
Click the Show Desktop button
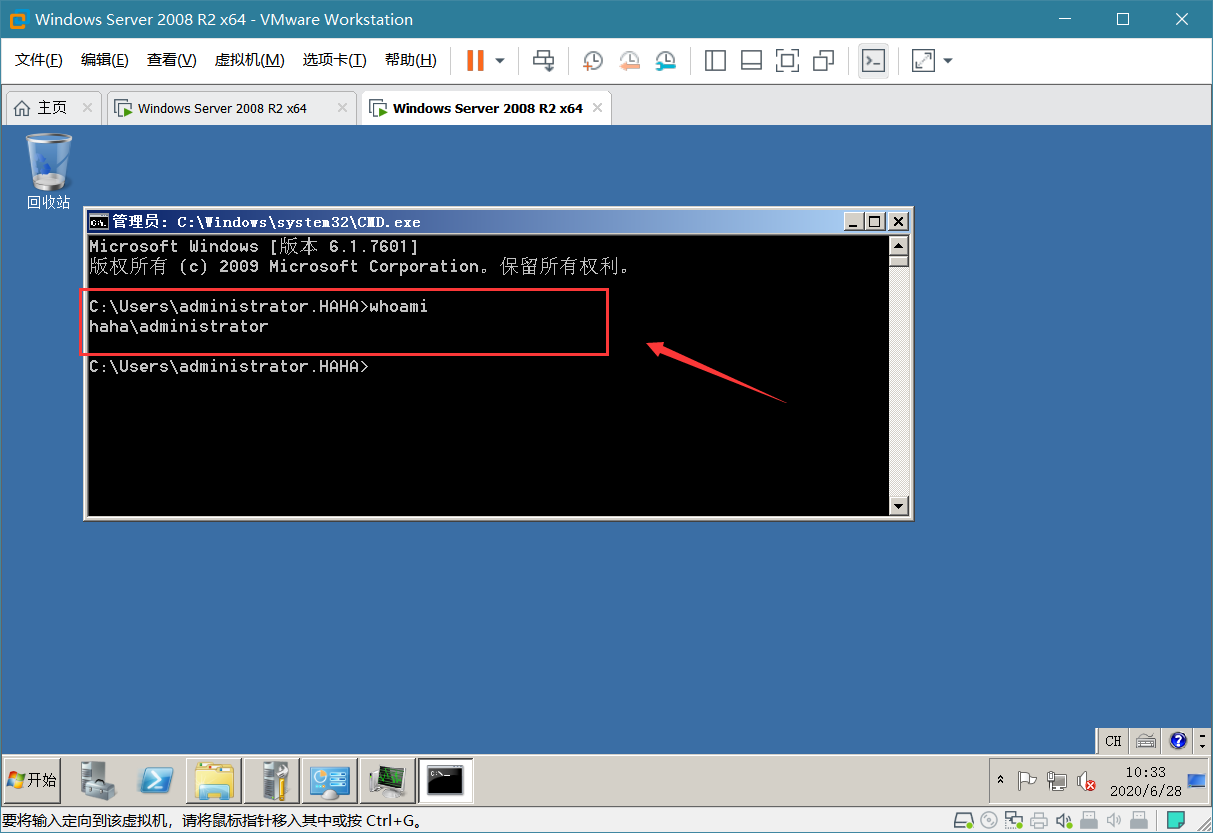coord(1197,781)
